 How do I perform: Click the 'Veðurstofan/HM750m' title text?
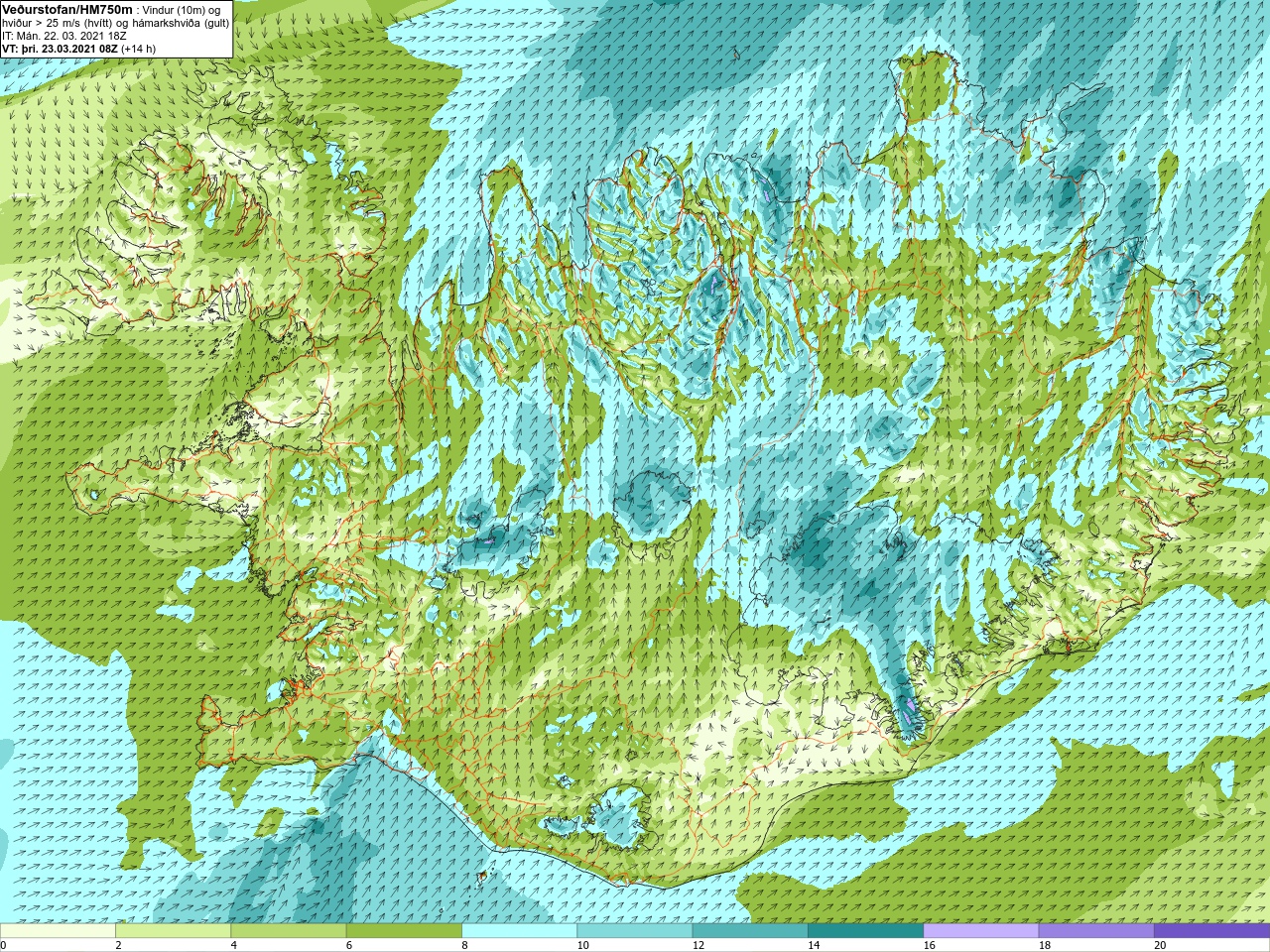coord(67,9)
